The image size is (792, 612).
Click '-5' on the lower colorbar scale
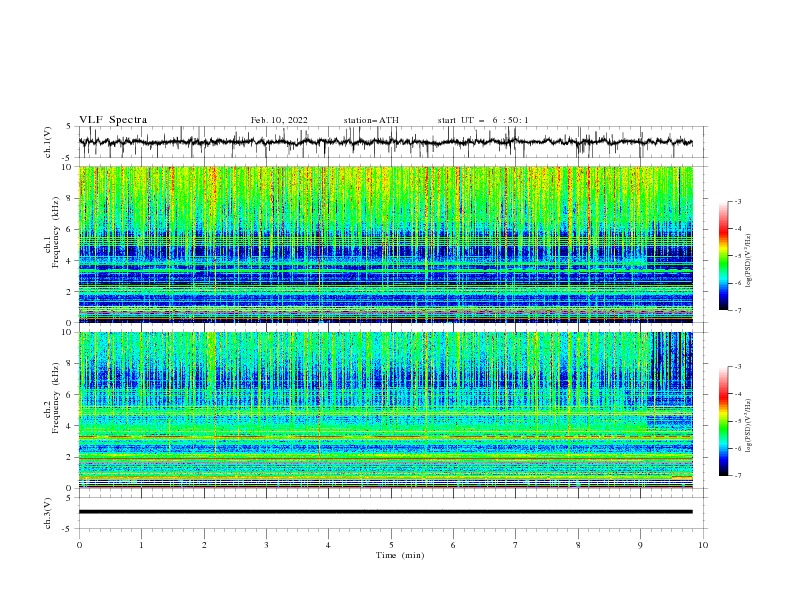(737, 421)
